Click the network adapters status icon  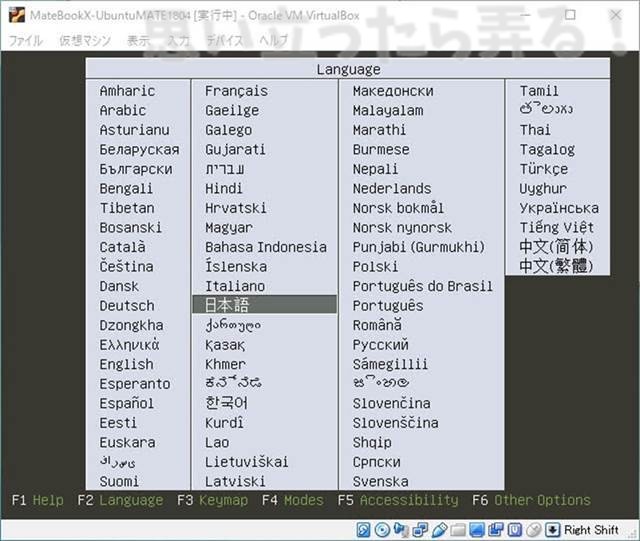(420, 530)
